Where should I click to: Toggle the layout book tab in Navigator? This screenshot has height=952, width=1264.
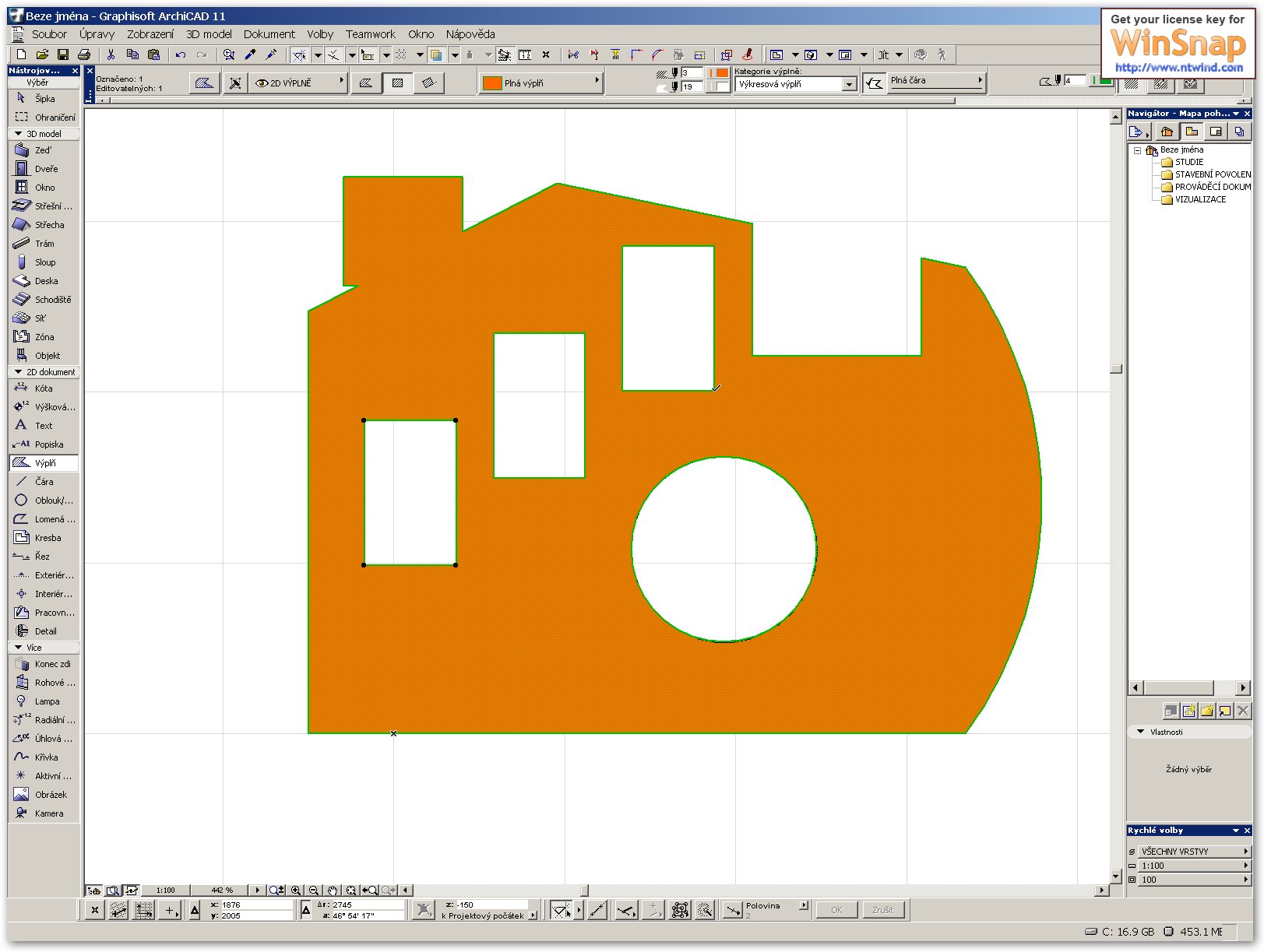tap(1216, 132)
